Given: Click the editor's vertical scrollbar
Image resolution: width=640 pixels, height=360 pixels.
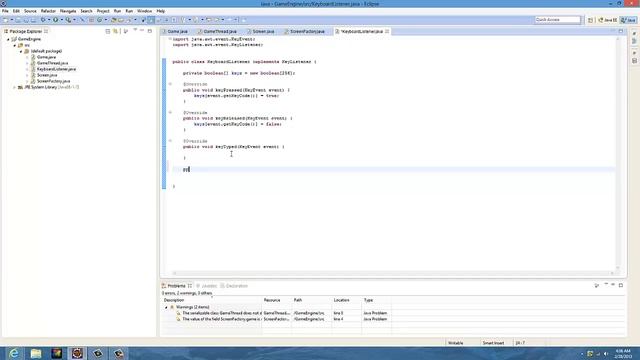Looking at the screenshot, I should click(x=618, y=153).
